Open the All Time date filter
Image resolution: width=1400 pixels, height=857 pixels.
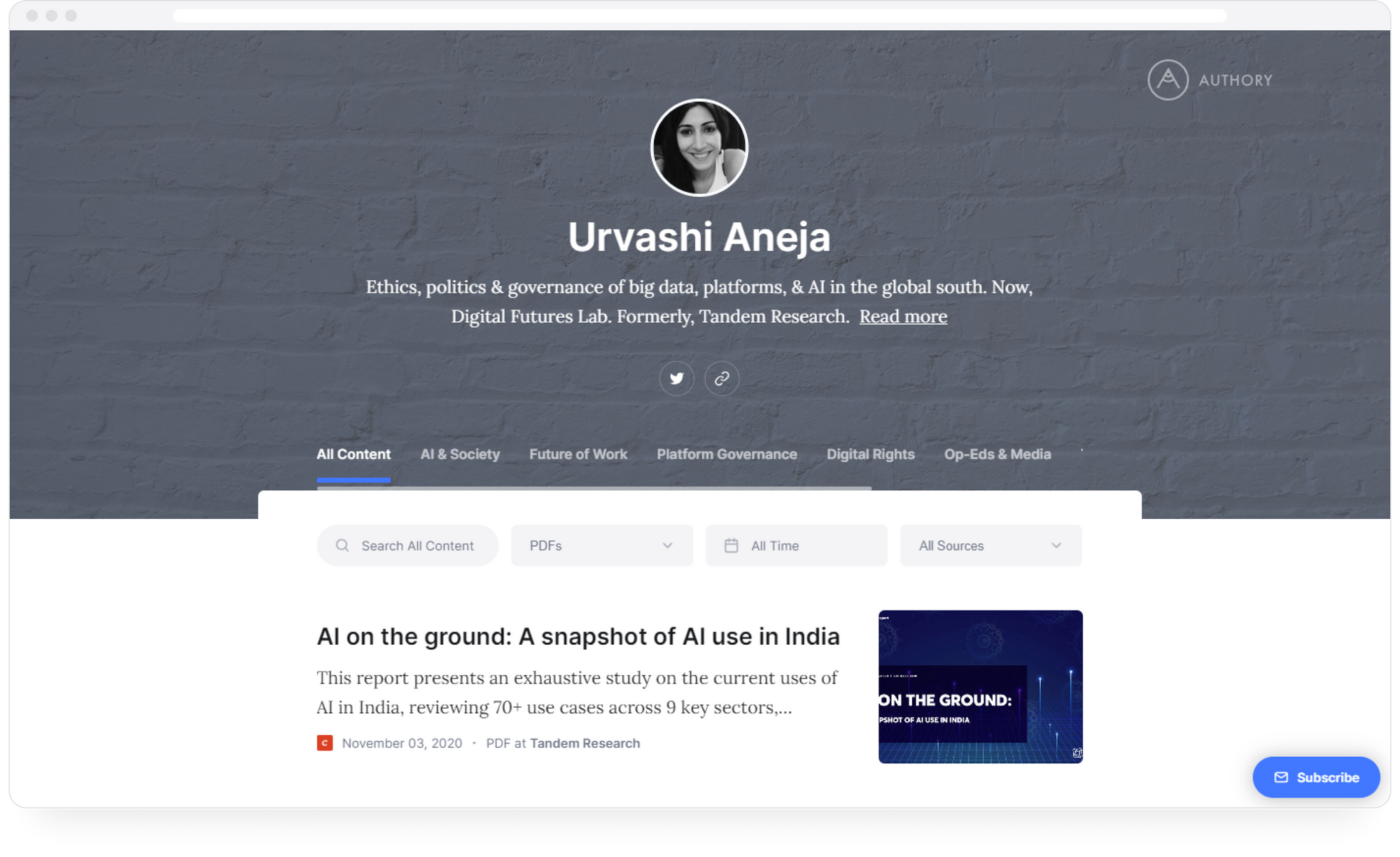coord(796,545)
